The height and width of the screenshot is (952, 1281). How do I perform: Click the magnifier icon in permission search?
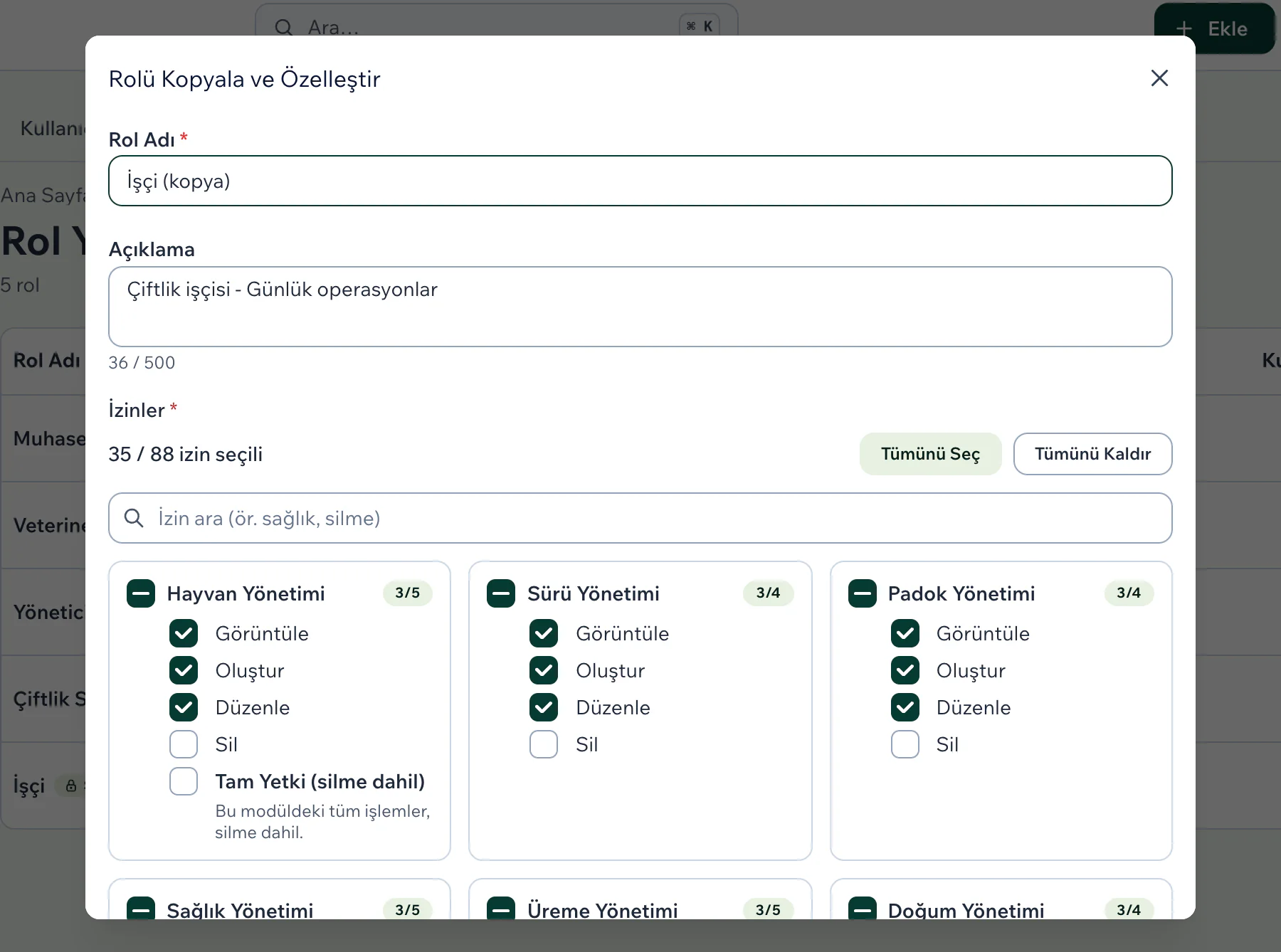[x=134, y=518]
